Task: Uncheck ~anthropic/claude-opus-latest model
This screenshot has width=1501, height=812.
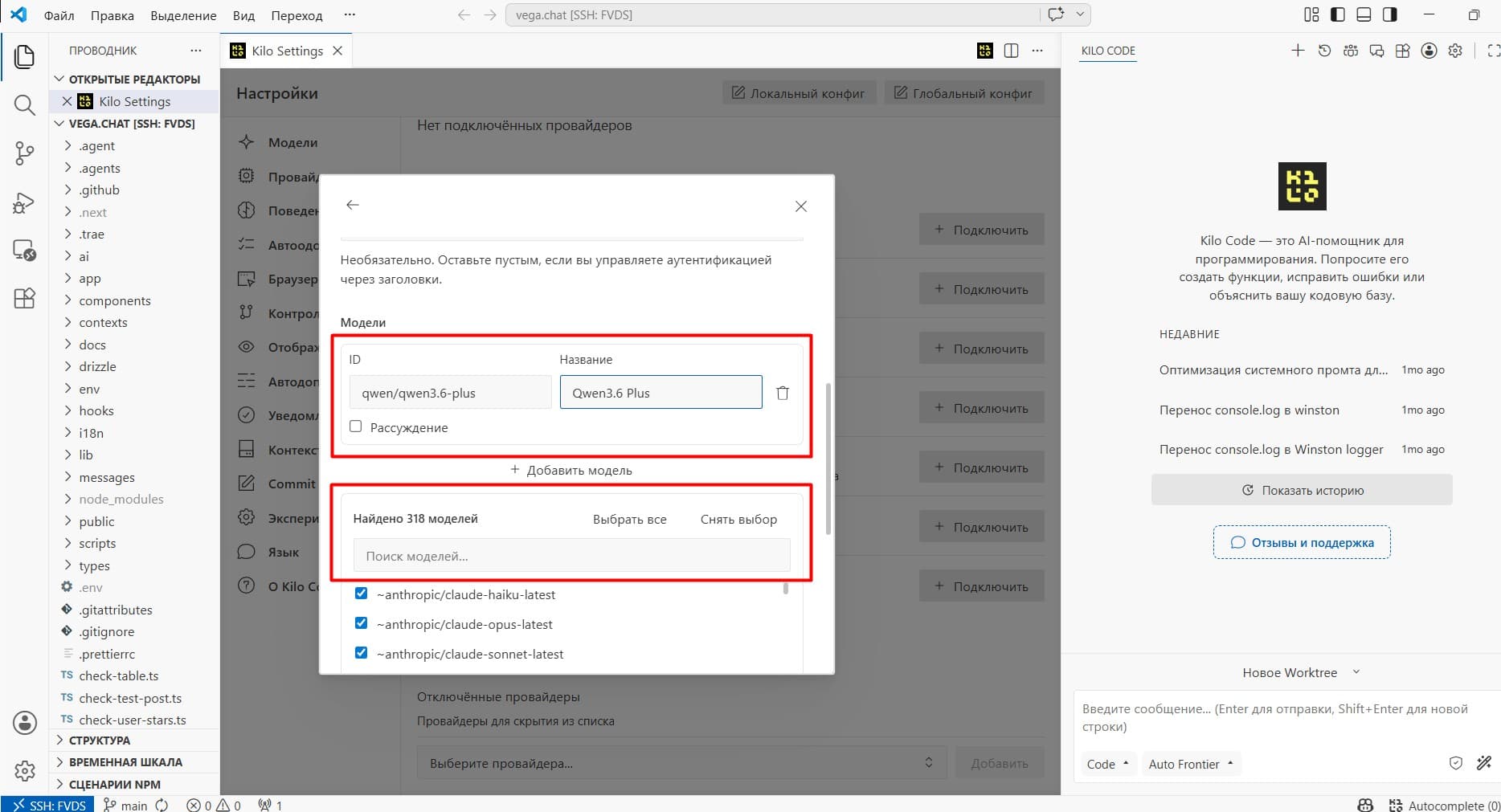Action: 361,623
